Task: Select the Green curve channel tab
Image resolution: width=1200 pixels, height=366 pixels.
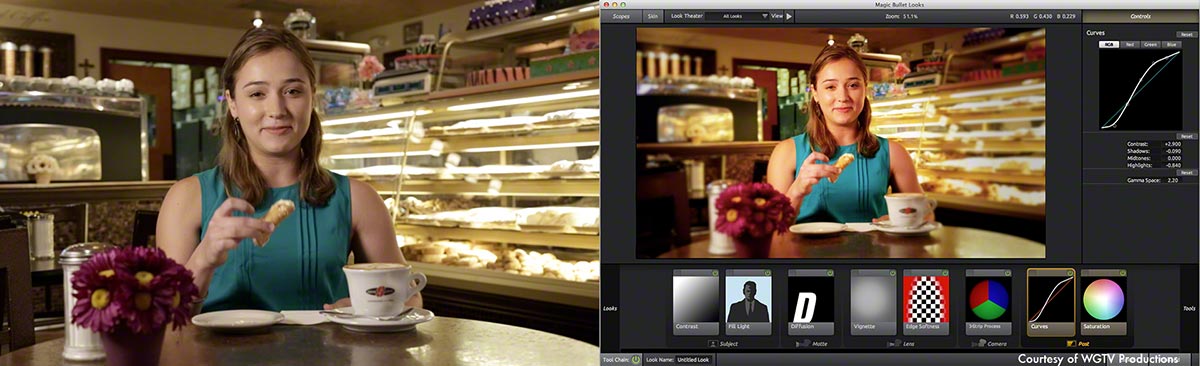Action: (x=1151, y=45)
